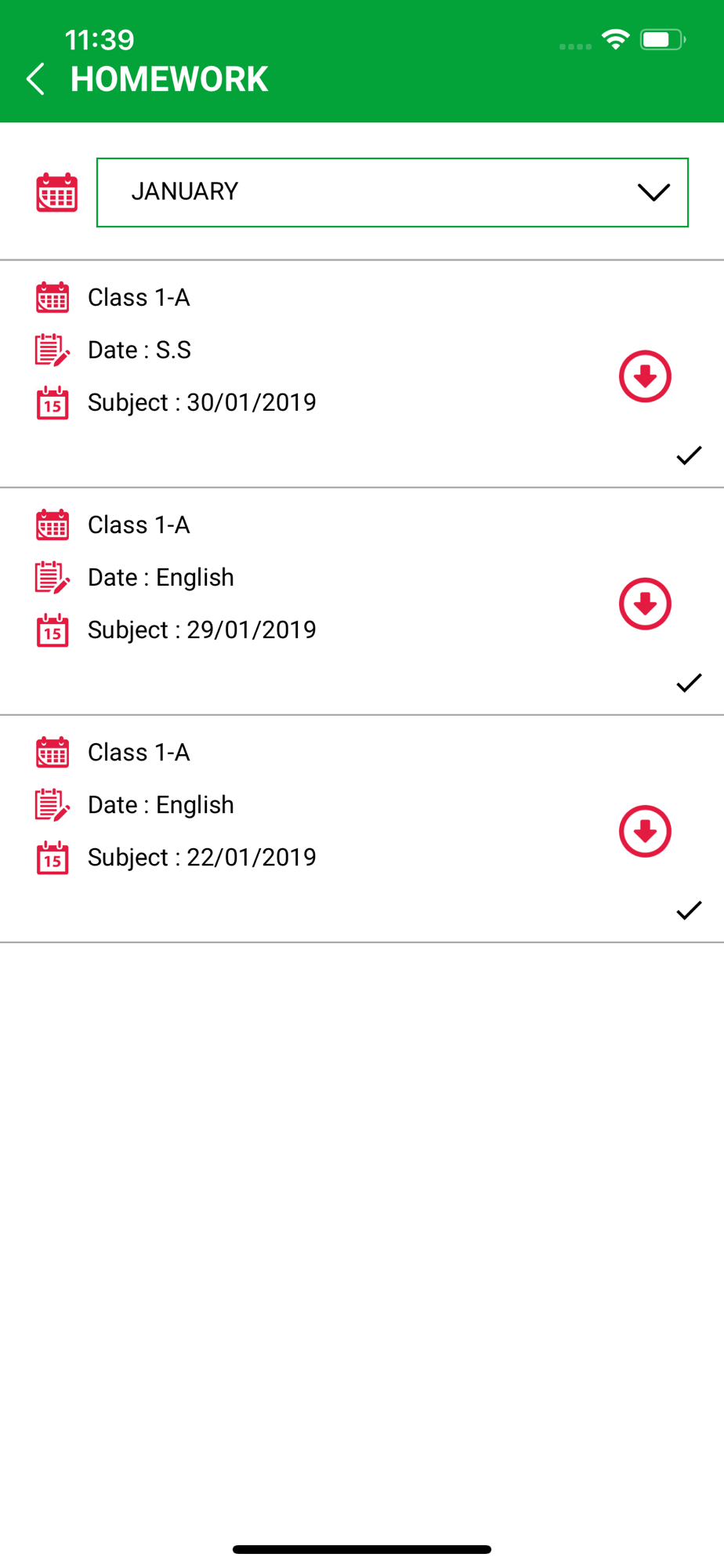The width and height of the screenshot is (724, 1568).
Task: Download the English homework dated 29/01/2019
Action: click(x=645, y=604)
